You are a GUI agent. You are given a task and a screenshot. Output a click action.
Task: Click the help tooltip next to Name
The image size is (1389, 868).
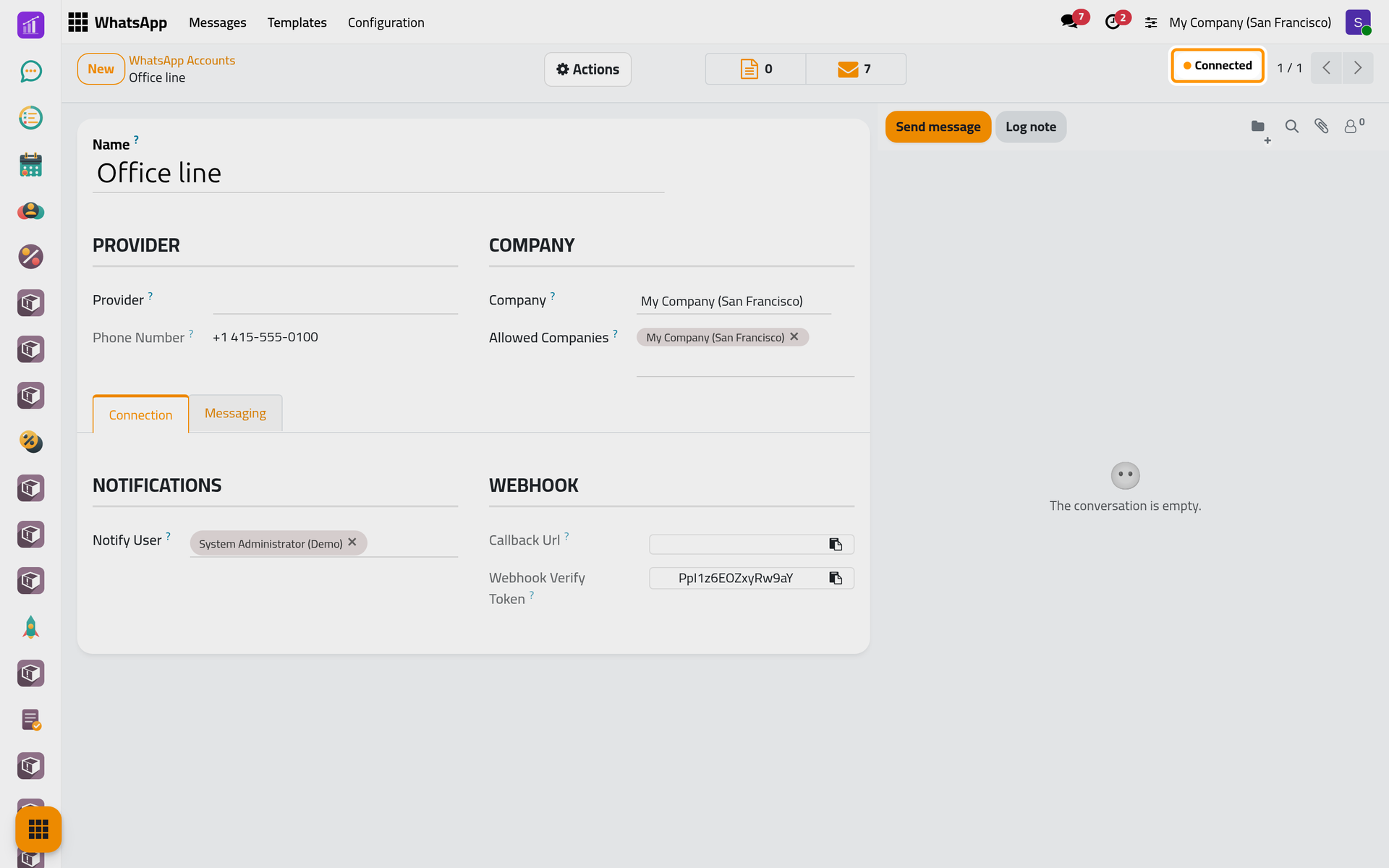click(x=136, y=139)
